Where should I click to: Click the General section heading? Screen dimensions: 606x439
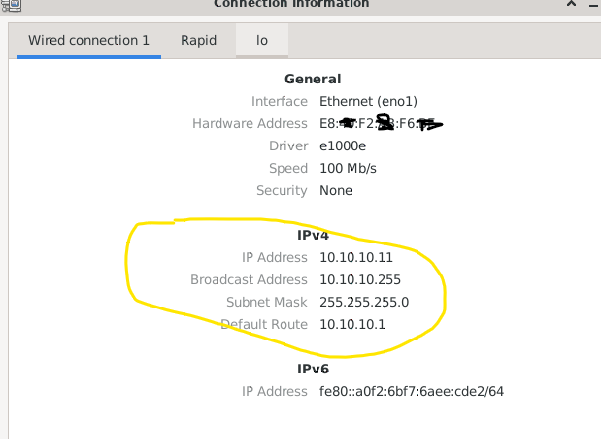click(x=313, y=79)
